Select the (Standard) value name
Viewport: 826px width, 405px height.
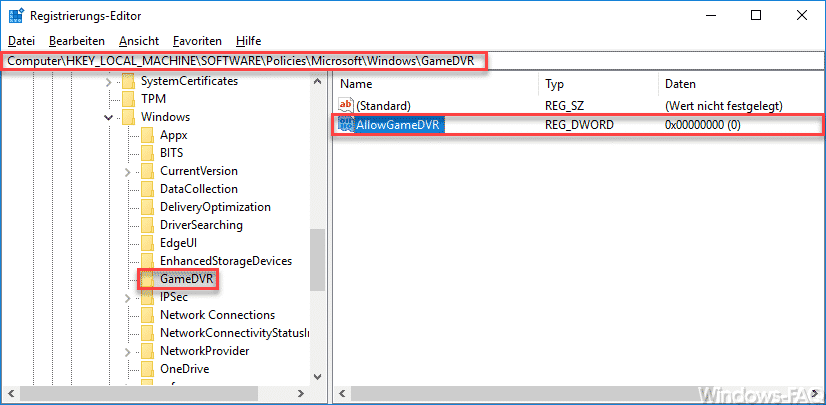[x=383, y=106]
